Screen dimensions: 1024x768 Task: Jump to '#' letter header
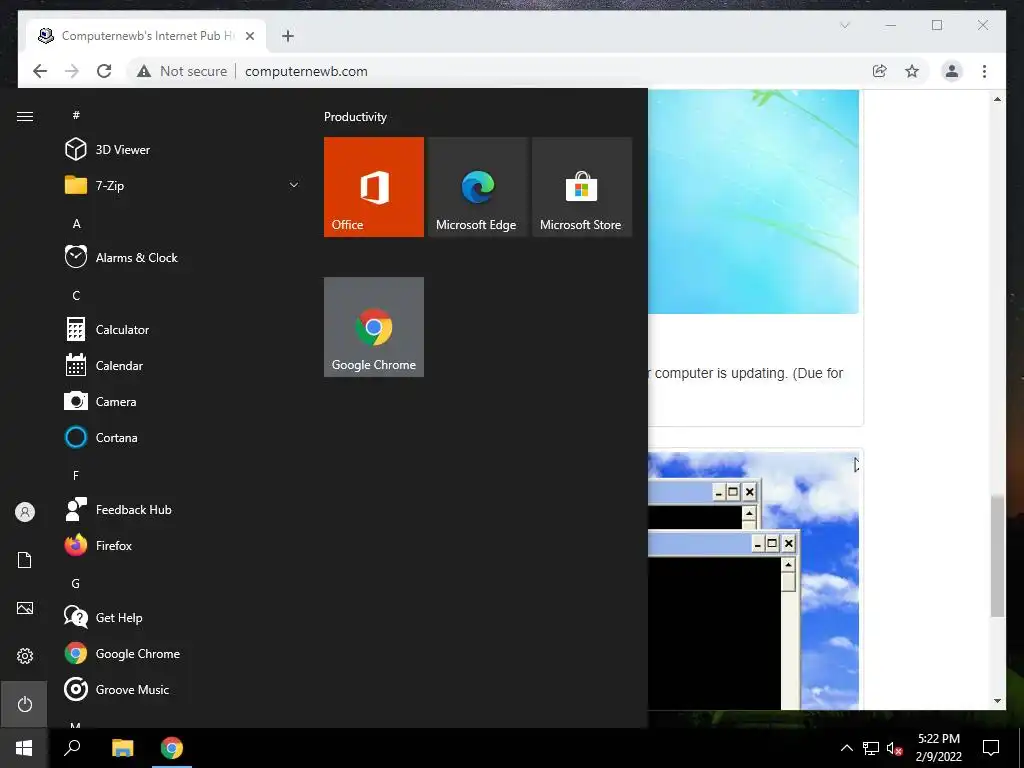click(76, 115)
